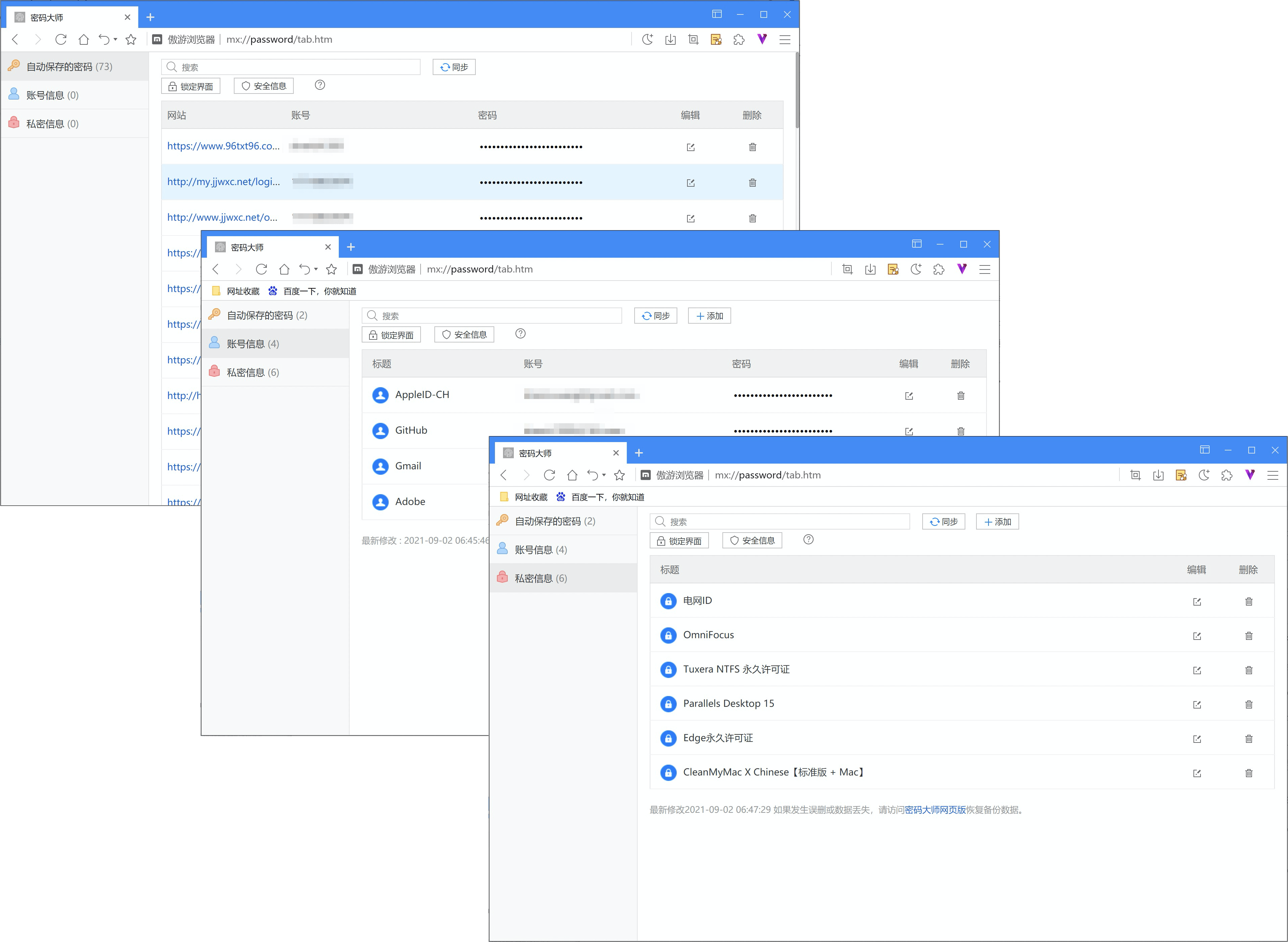Click purple V icon in front window toolbar

click(x=1250, y=474)
